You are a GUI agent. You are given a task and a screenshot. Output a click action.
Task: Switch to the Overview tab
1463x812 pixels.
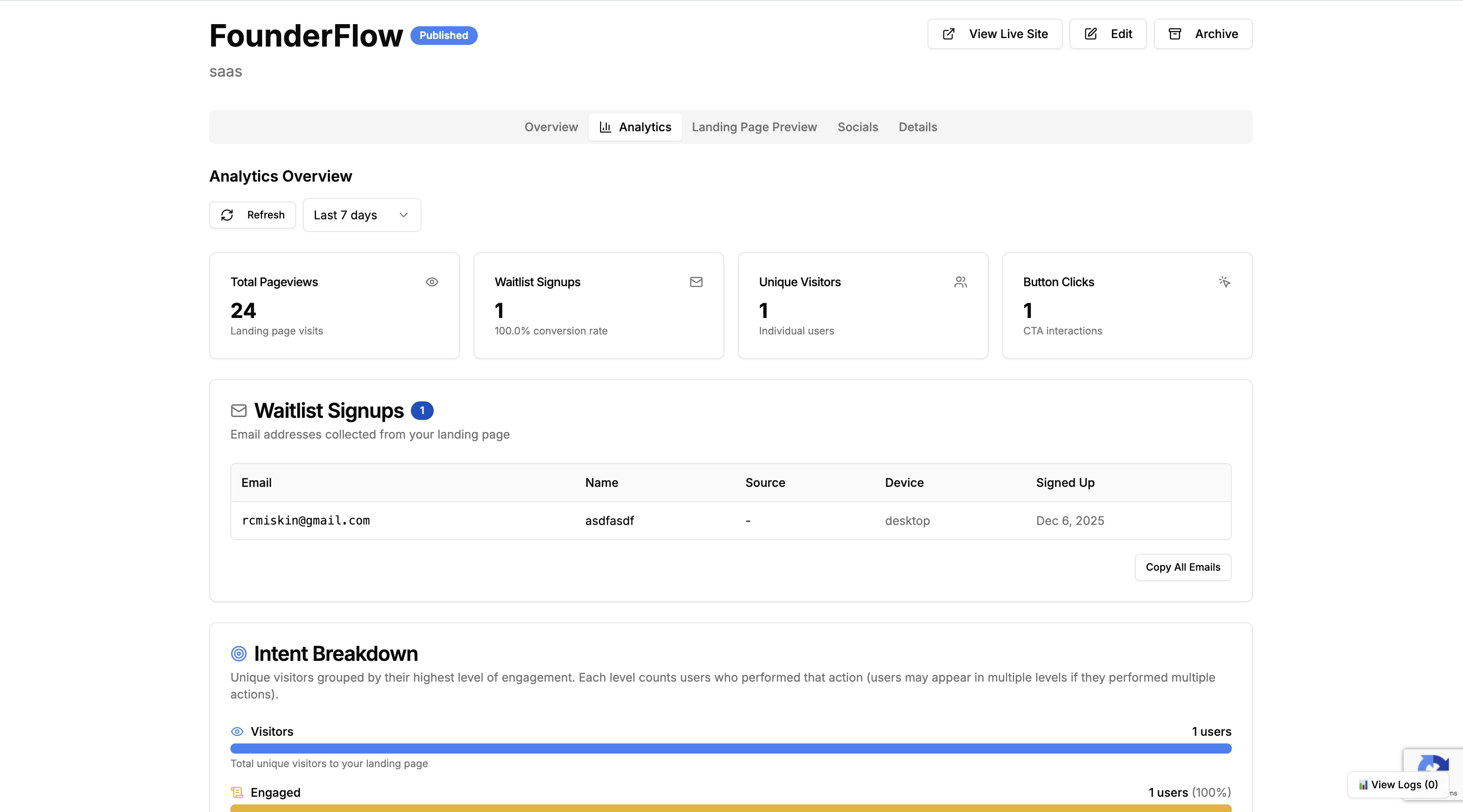(x=551, y=127)
